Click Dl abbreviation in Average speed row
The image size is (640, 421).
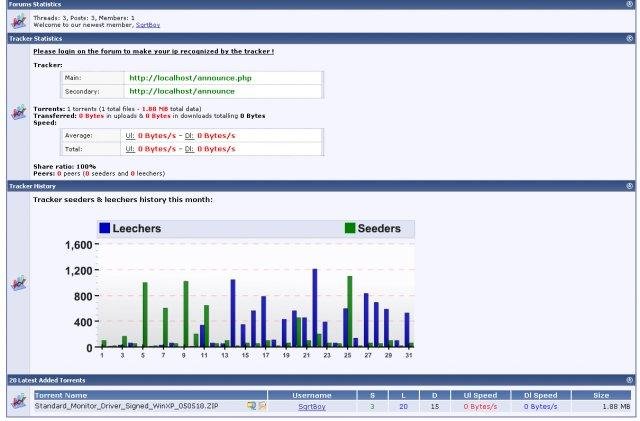(x=189, y=136)
